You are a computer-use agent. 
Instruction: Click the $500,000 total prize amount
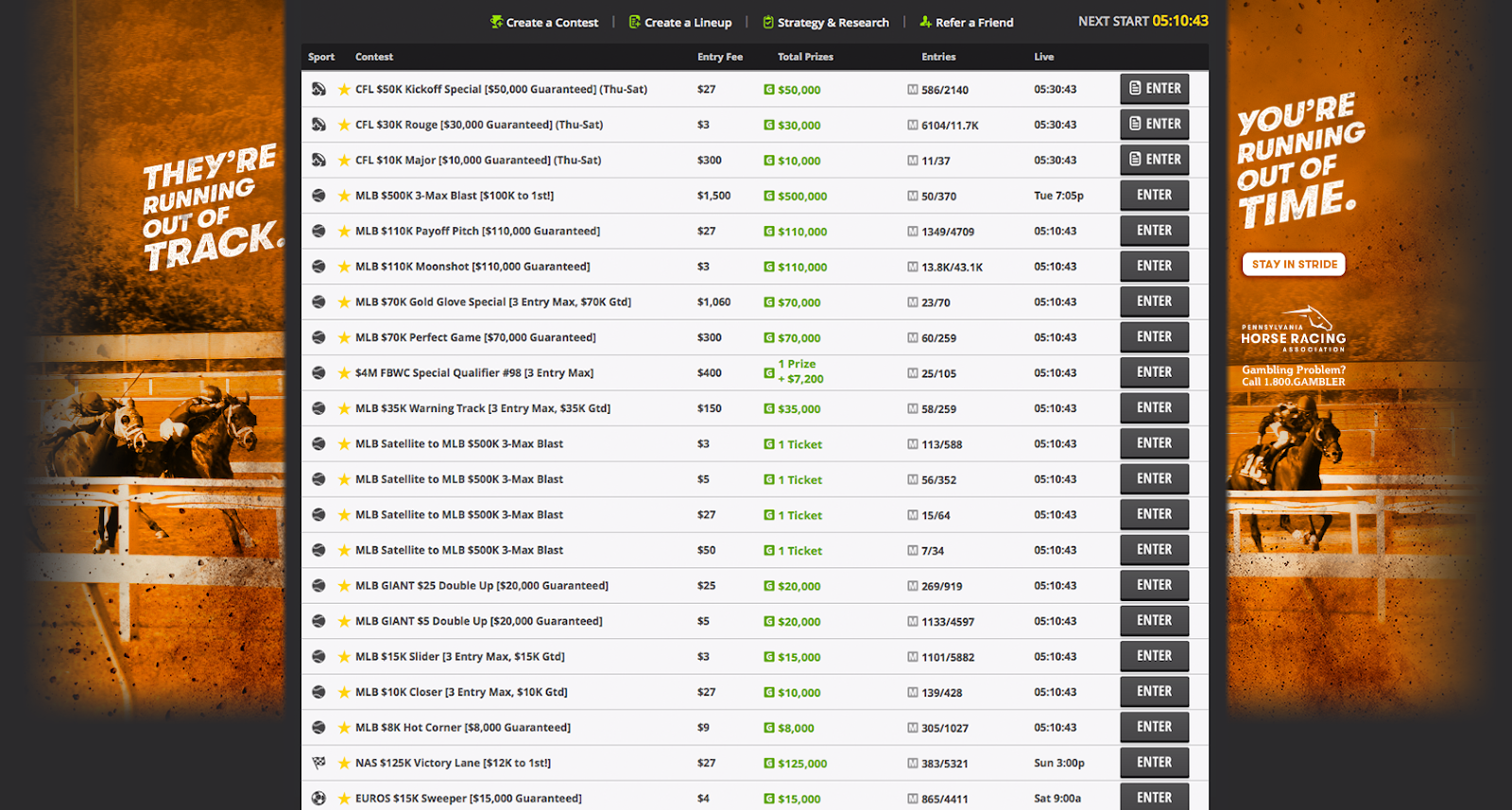click(802, 197)
